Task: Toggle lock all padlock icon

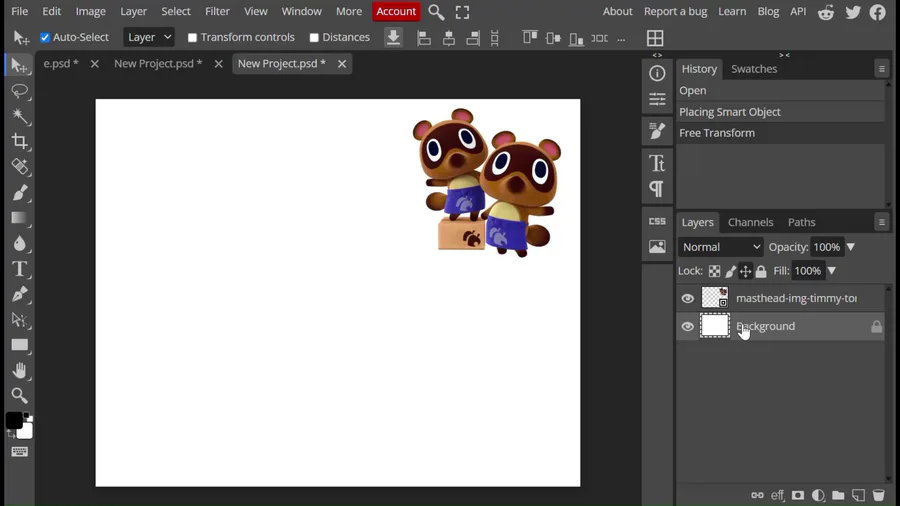Action: (761, 271)
